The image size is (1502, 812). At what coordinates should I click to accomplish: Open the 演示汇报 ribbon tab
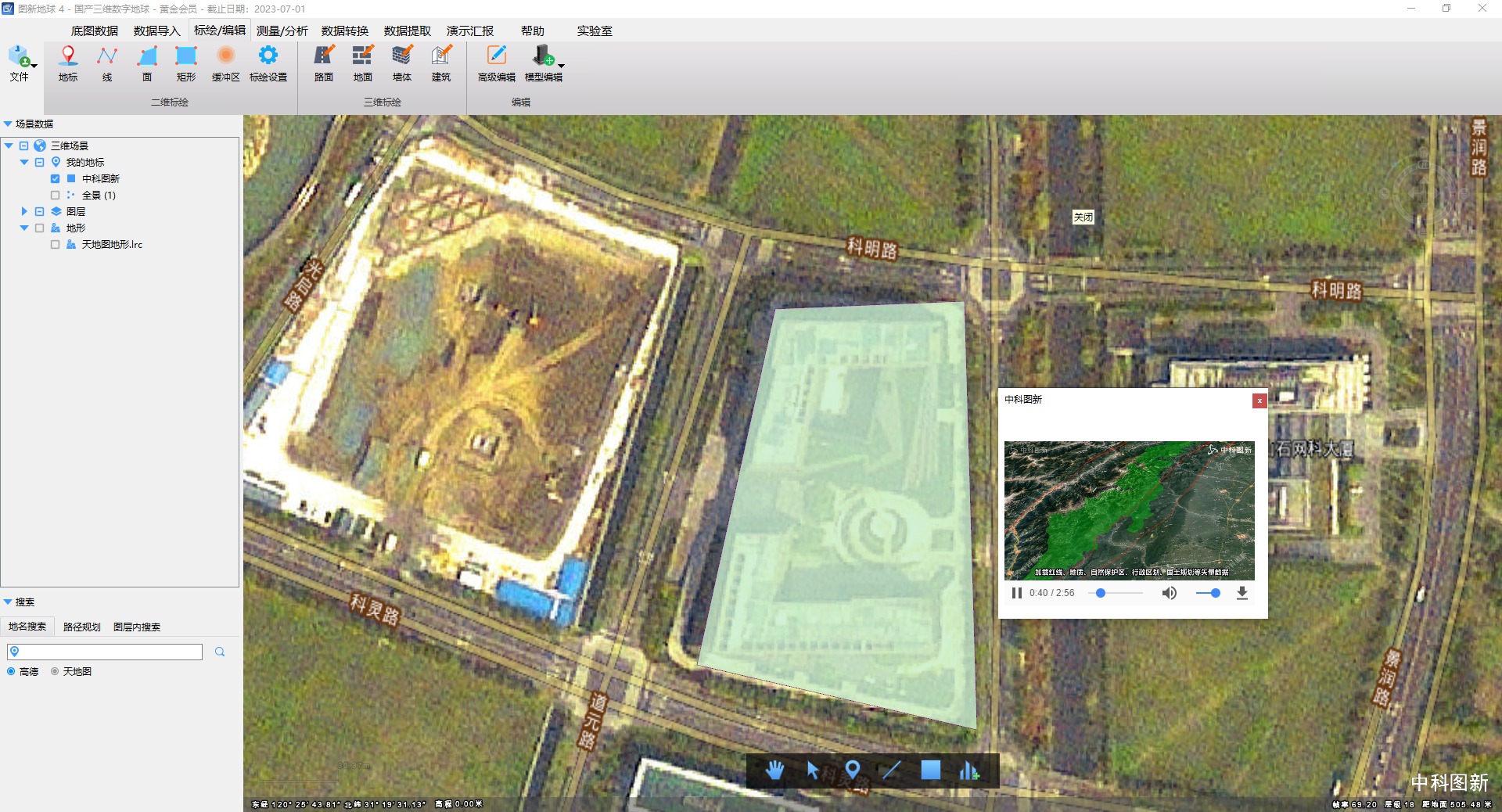click(x=470, y=31)
